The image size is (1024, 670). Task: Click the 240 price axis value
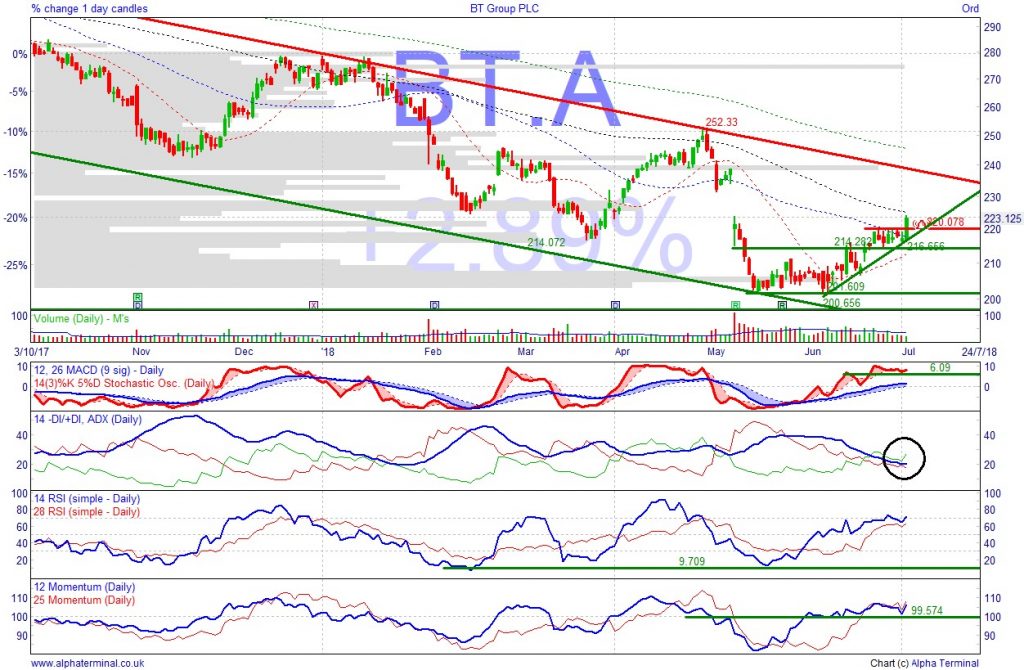[992, 166]
